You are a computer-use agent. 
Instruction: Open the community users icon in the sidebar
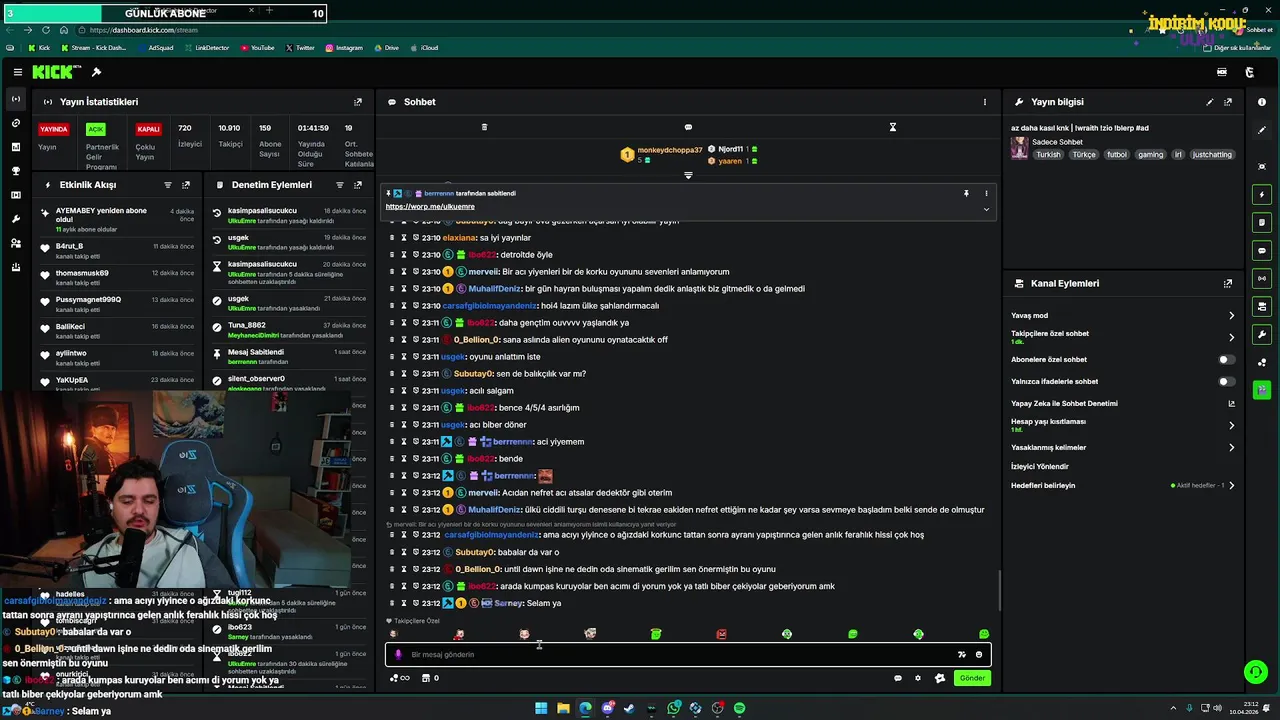click(x=16, y=243)
